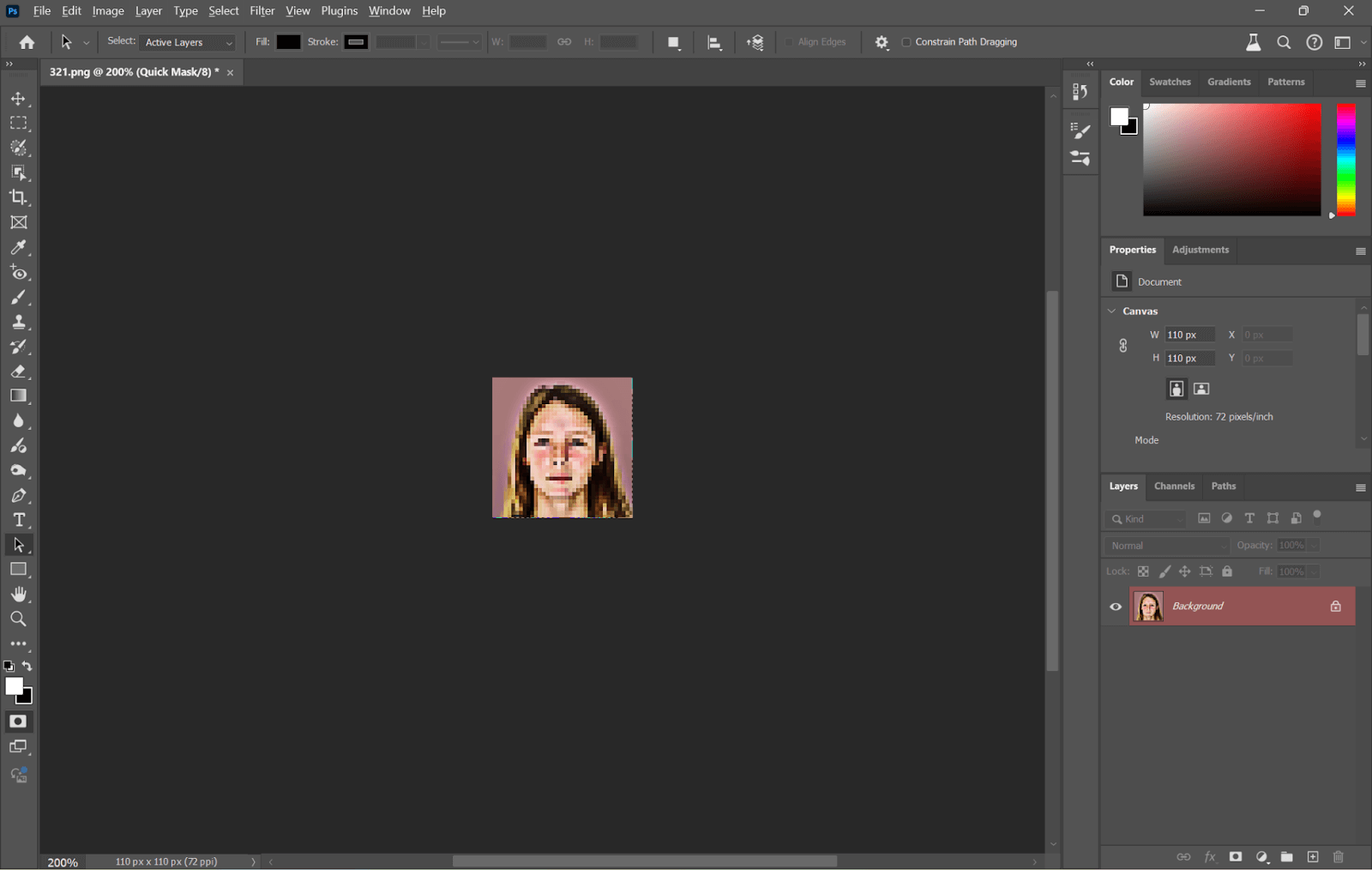Image resolution: width=1372 pixels, height=870 pixels.
Task: Open the workspace switcher dropdown
Action: coord(1348,42)
